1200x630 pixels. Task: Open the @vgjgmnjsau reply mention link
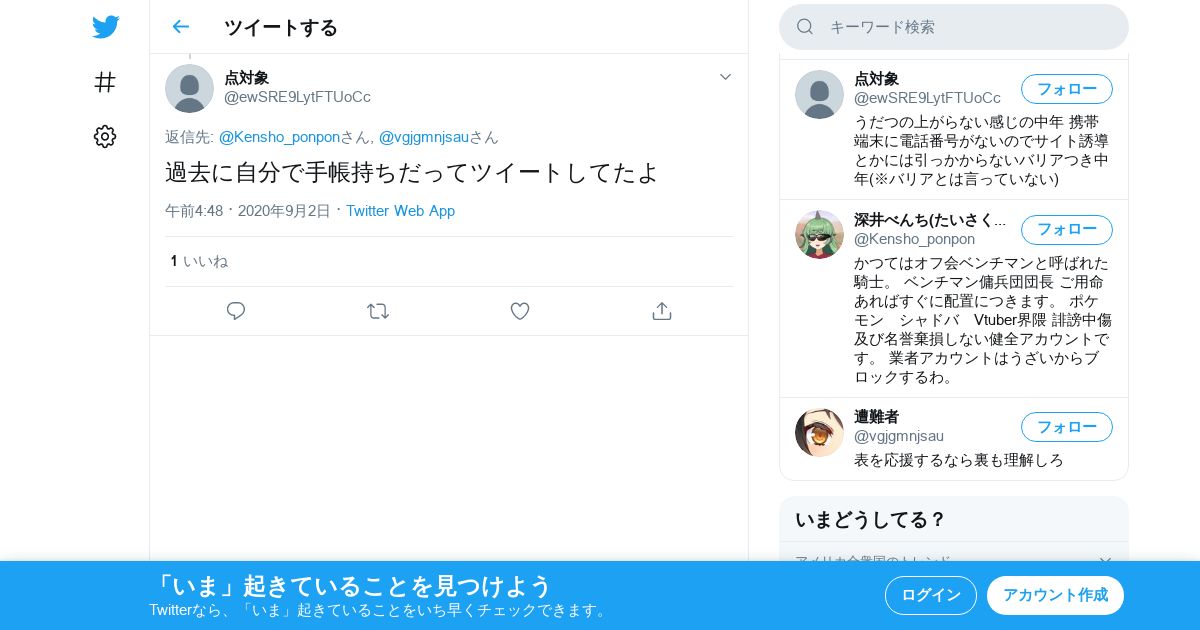[x=424, y=137]
